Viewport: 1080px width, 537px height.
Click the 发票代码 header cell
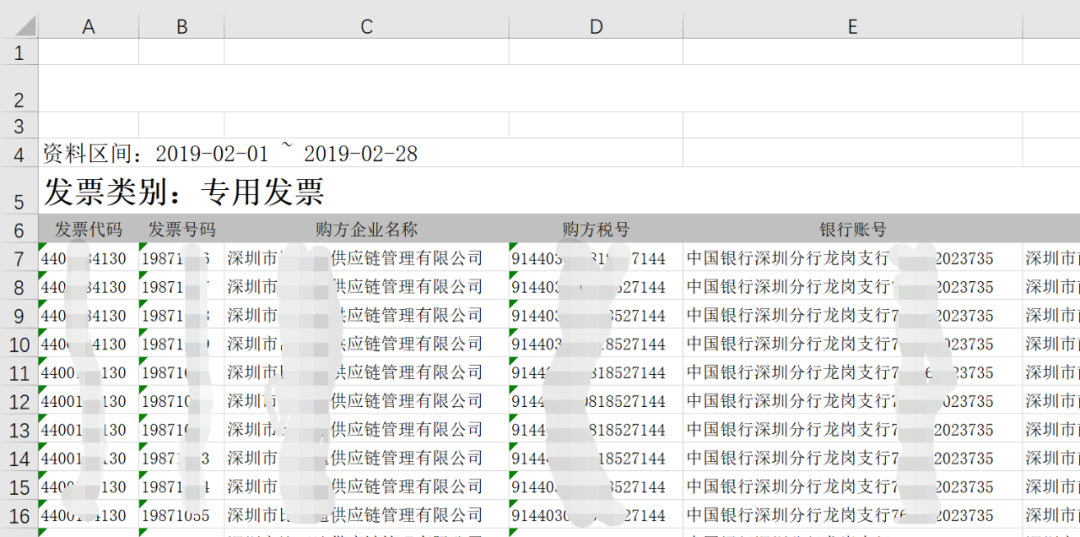[88, 229]
